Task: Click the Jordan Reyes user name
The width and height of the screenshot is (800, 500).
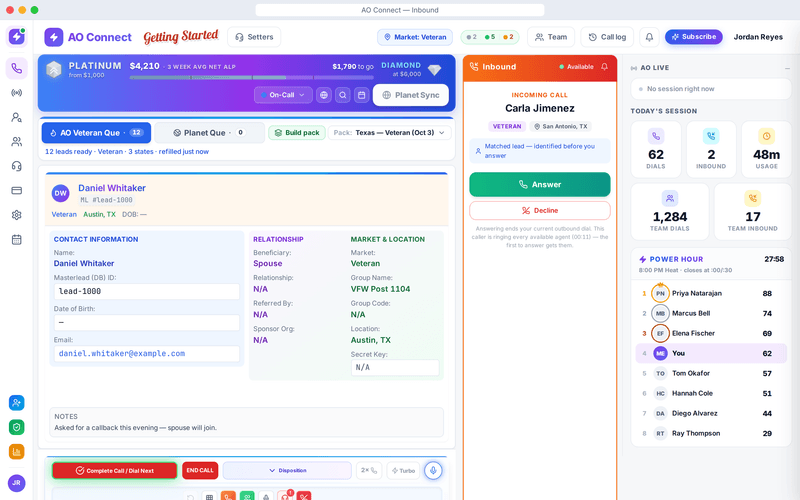Action: pos(758,37)
